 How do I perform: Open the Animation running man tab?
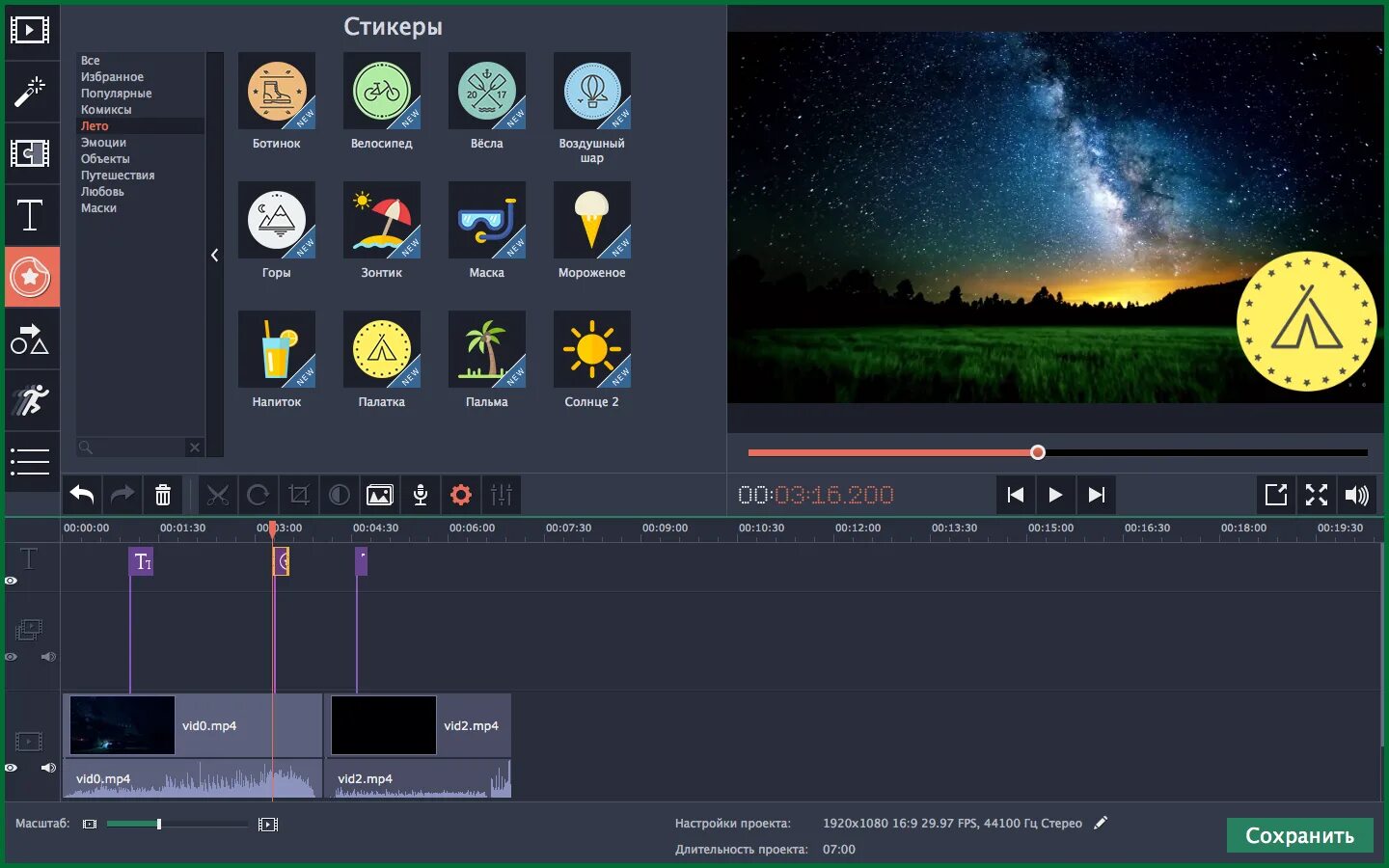[x=30, y=400]
